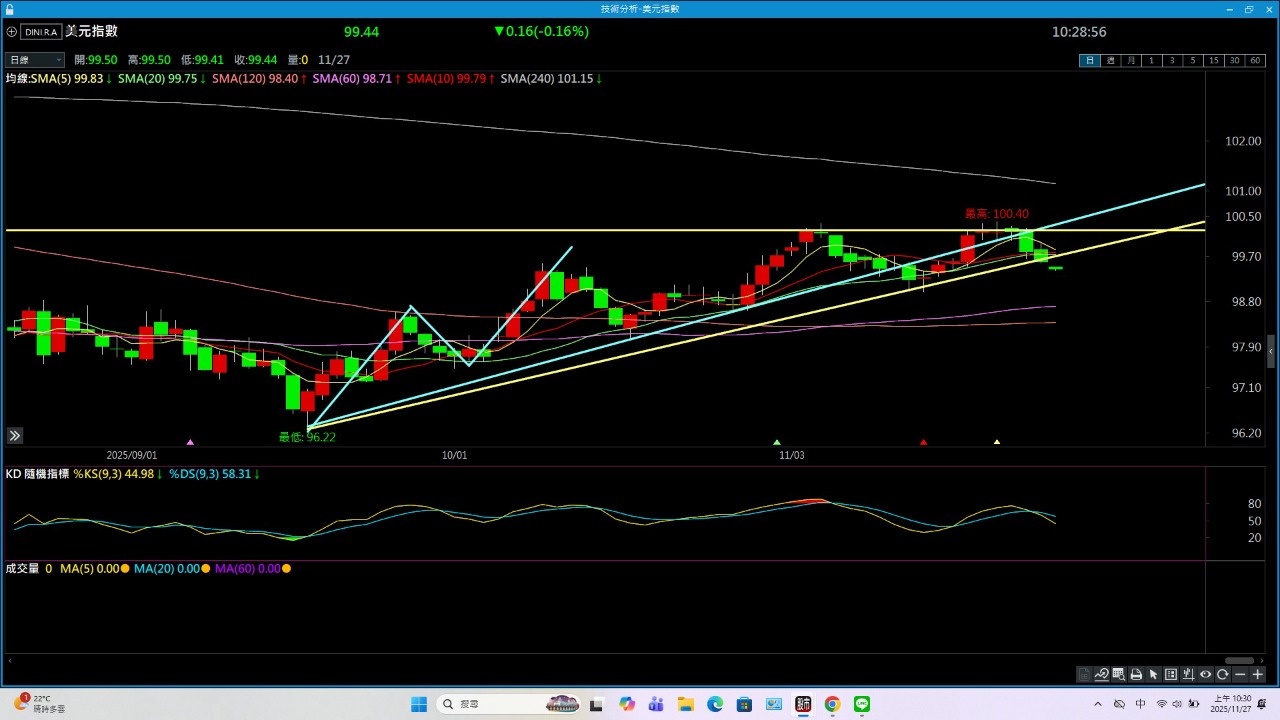Switch to the 60 minute timeframe
1280x720 pixels.
(x=1255, y=60)
